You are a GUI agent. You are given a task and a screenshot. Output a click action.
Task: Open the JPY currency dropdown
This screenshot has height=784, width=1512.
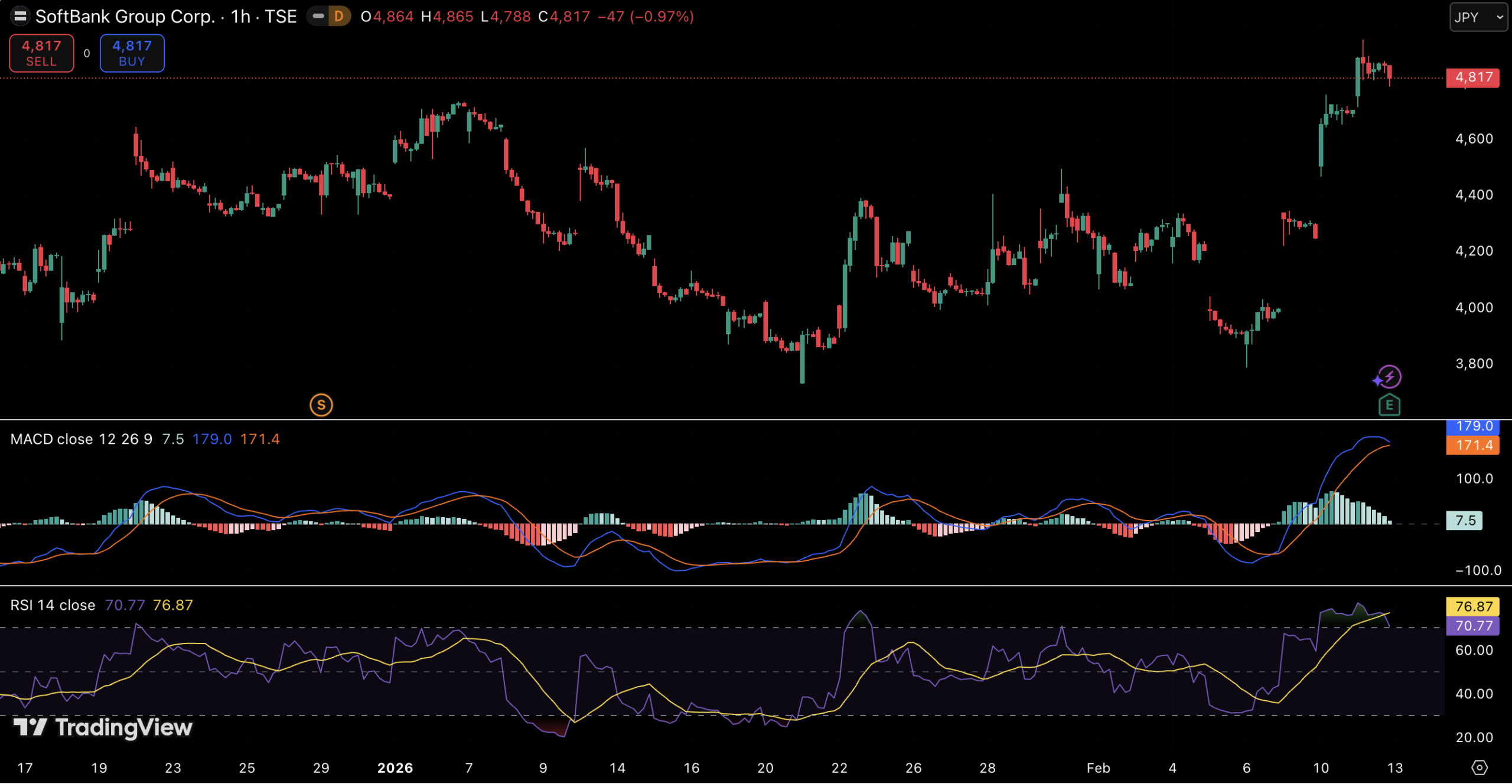coord(1478,17)
